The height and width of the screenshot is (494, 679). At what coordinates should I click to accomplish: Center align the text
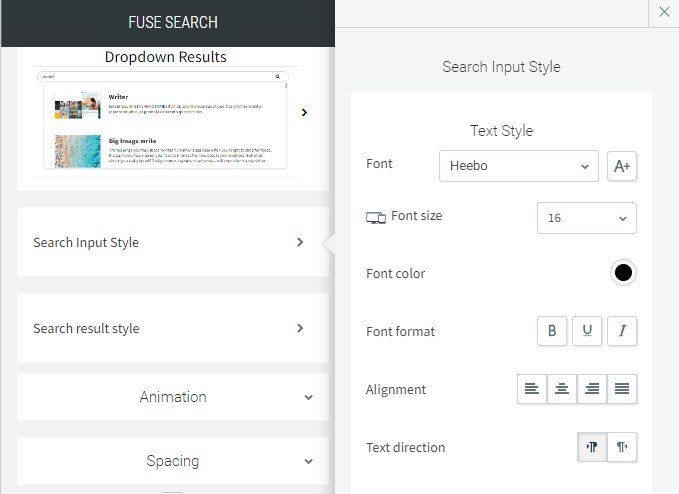click(562, 390)
